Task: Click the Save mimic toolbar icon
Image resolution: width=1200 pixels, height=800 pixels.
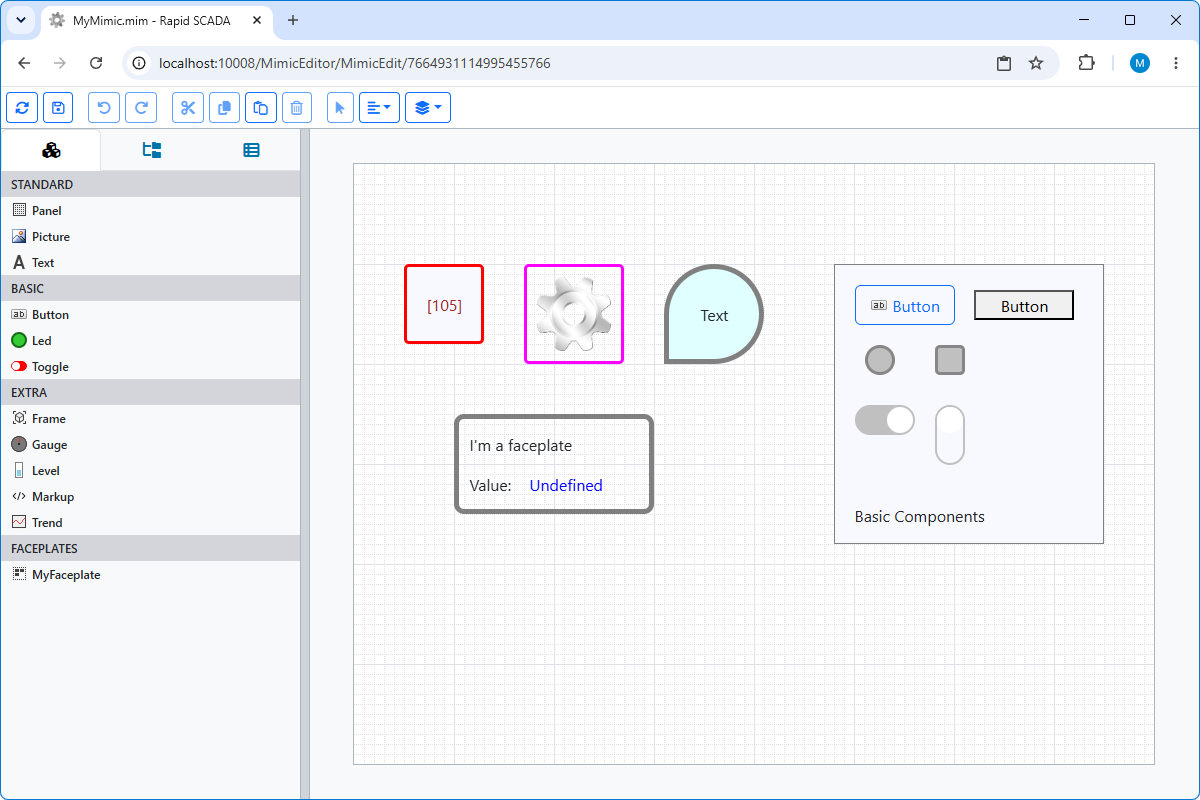Action: coord(58,108)
